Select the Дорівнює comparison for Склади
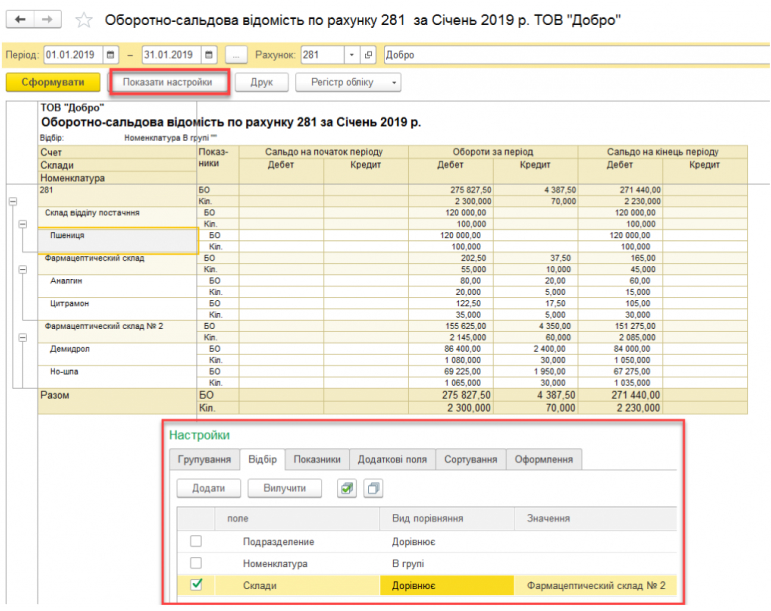Viewport: 771px width, 611px height. click(x=447, y=585)
